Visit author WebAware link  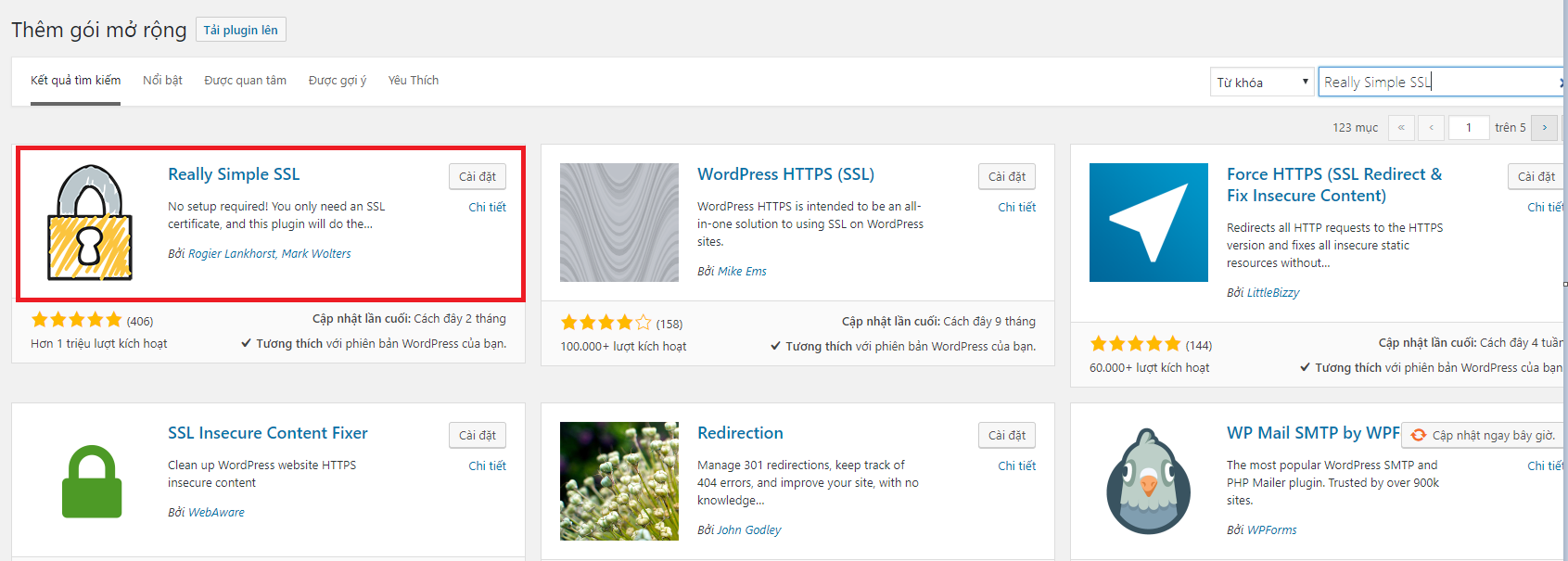[216, 512]
